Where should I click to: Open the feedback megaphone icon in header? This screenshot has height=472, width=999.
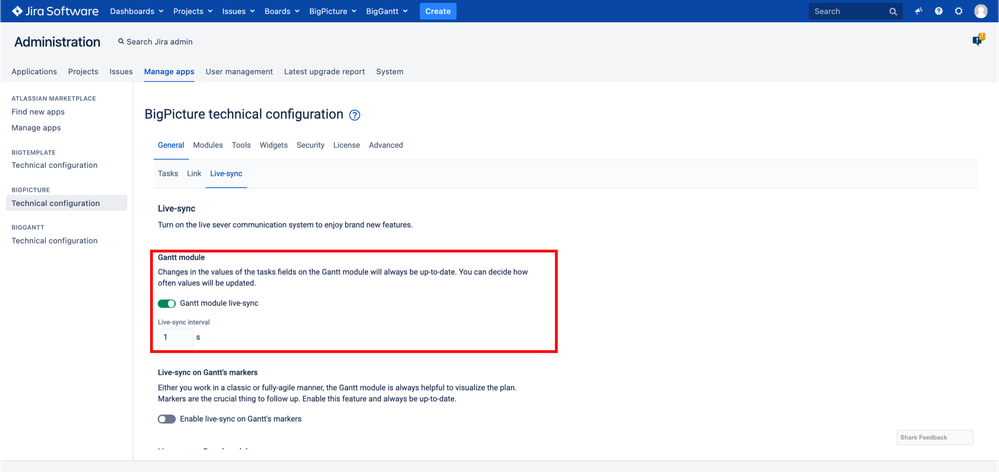click(x=919, y=11)
